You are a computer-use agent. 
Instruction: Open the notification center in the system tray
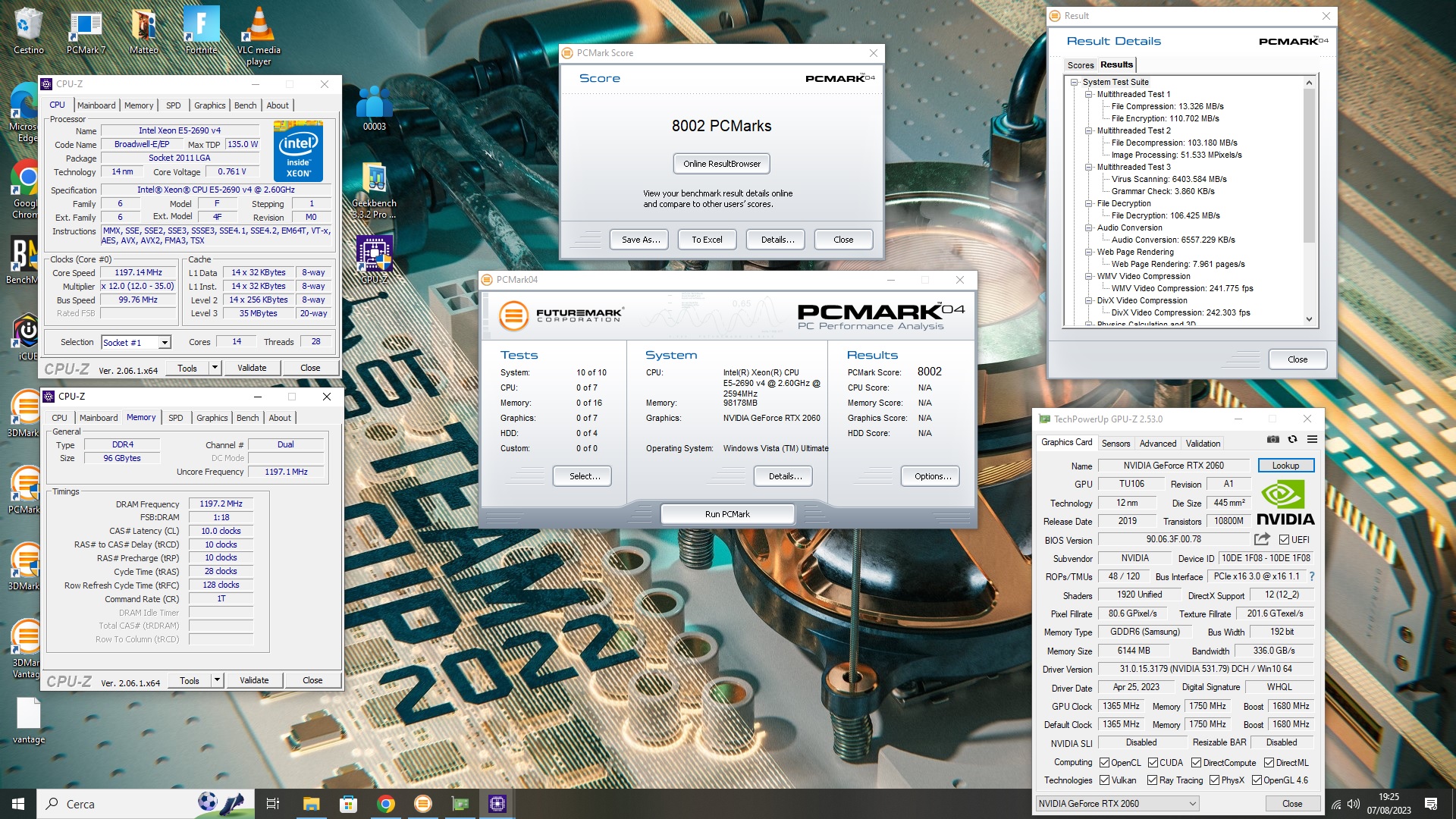(x=1431, y=804)
